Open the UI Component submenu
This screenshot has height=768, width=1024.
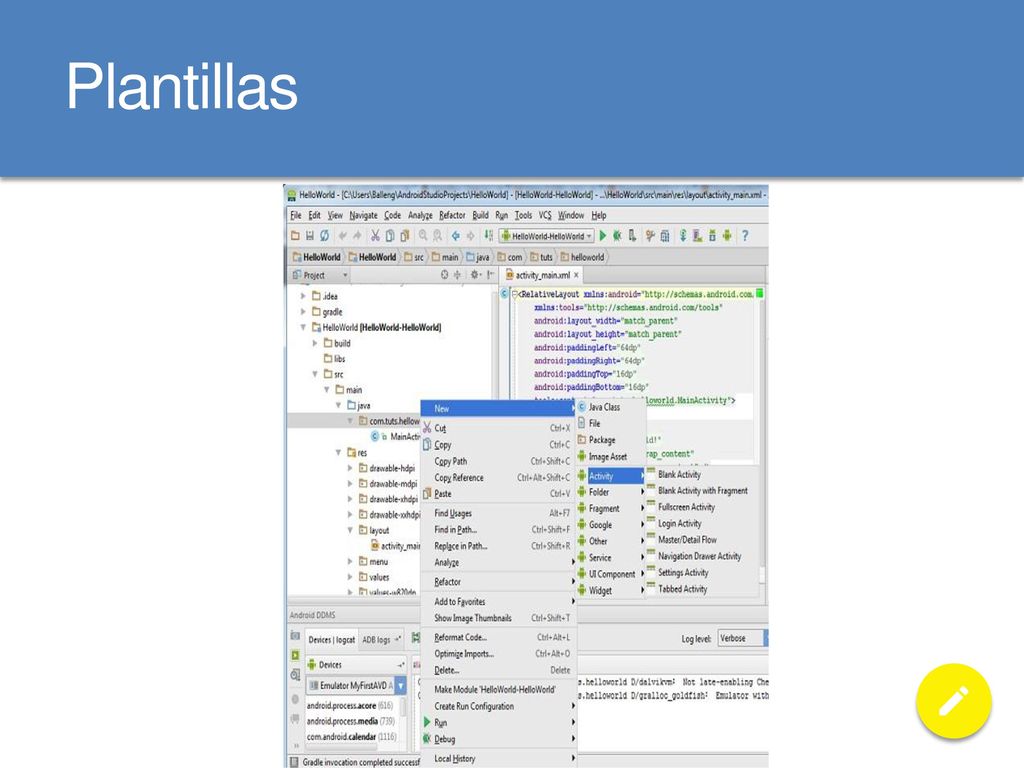point(611,574)
